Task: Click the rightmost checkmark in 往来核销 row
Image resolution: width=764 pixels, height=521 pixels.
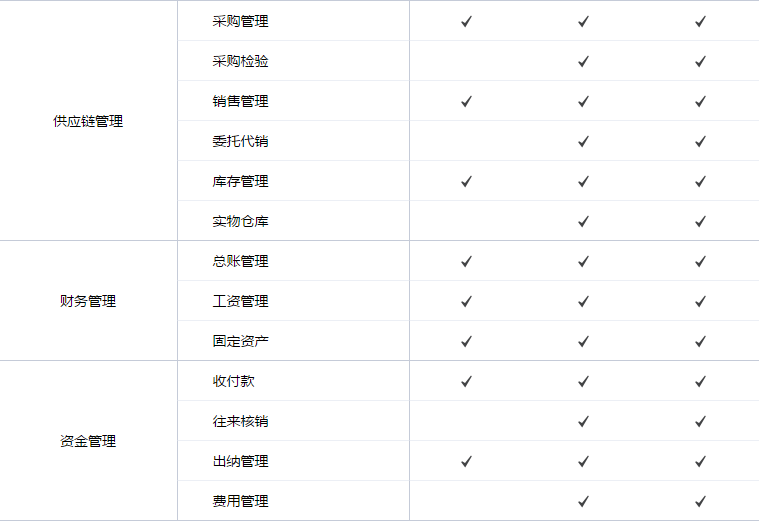Action: click(x=700, y=421)
